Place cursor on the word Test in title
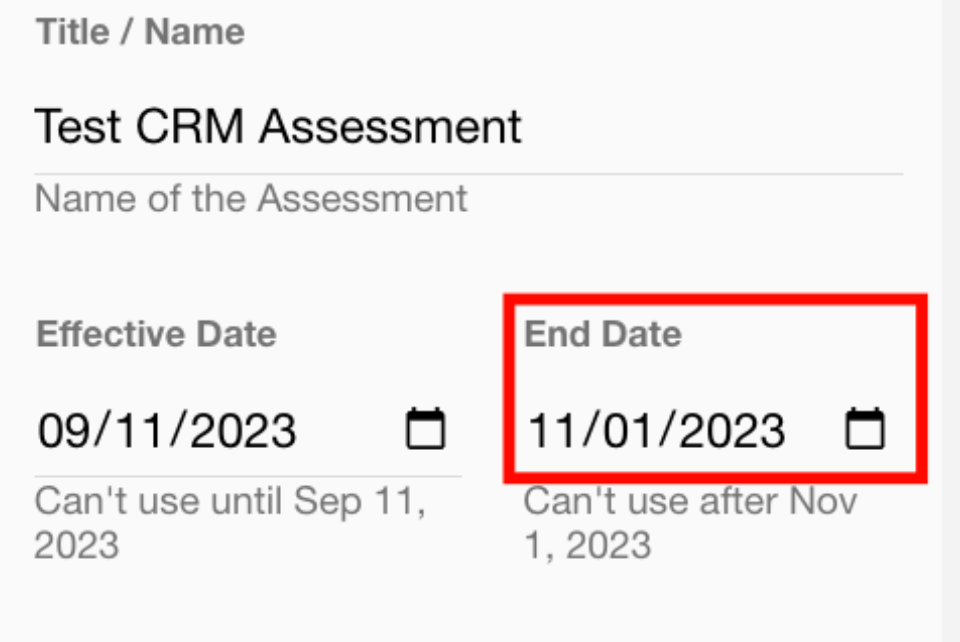This screenshot has width=960, height=642. (x=78, y=128)
